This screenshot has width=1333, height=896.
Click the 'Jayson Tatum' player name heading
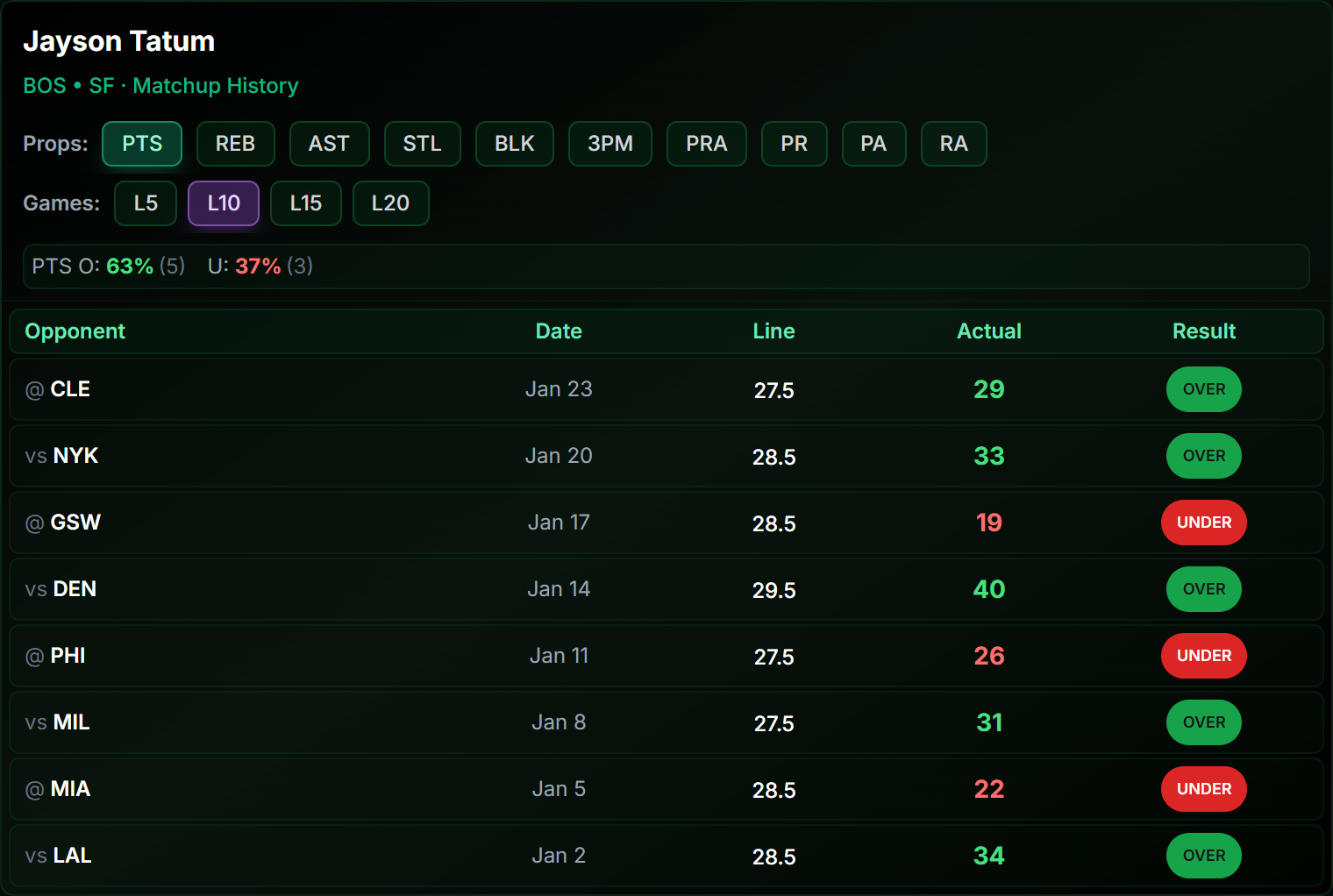118,41
